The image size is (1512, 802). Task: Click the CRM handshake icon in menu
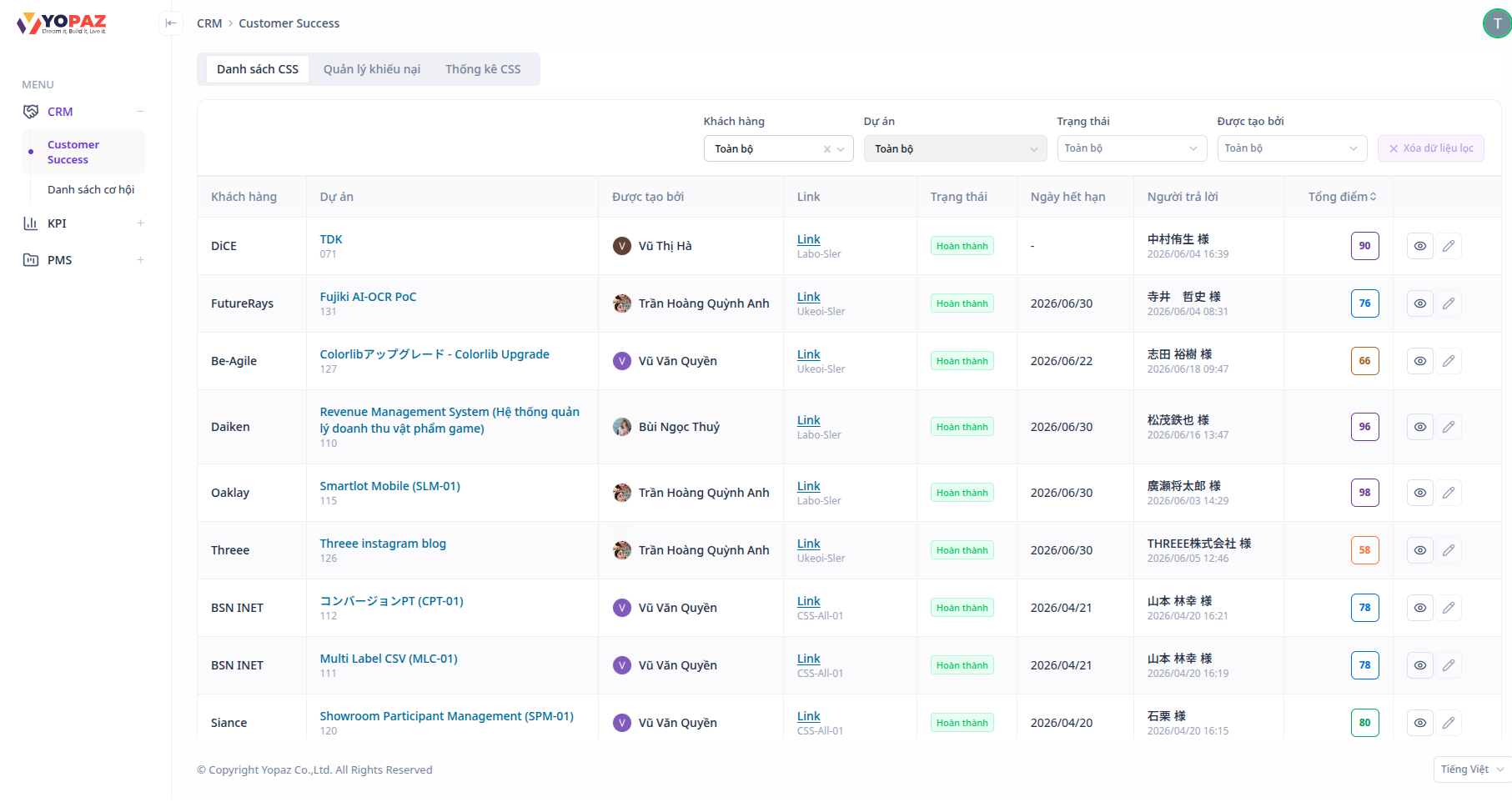[x=31, y=112]
